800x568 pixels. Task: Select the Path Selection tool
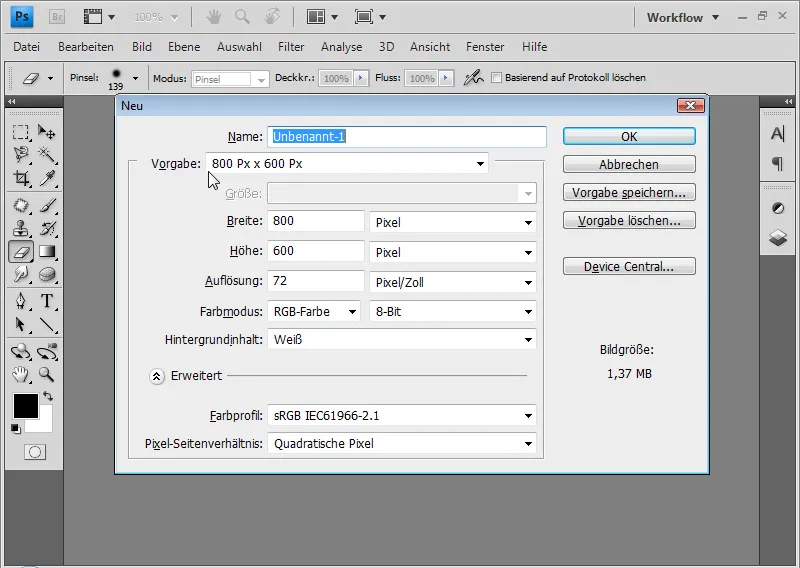[20, 325]
